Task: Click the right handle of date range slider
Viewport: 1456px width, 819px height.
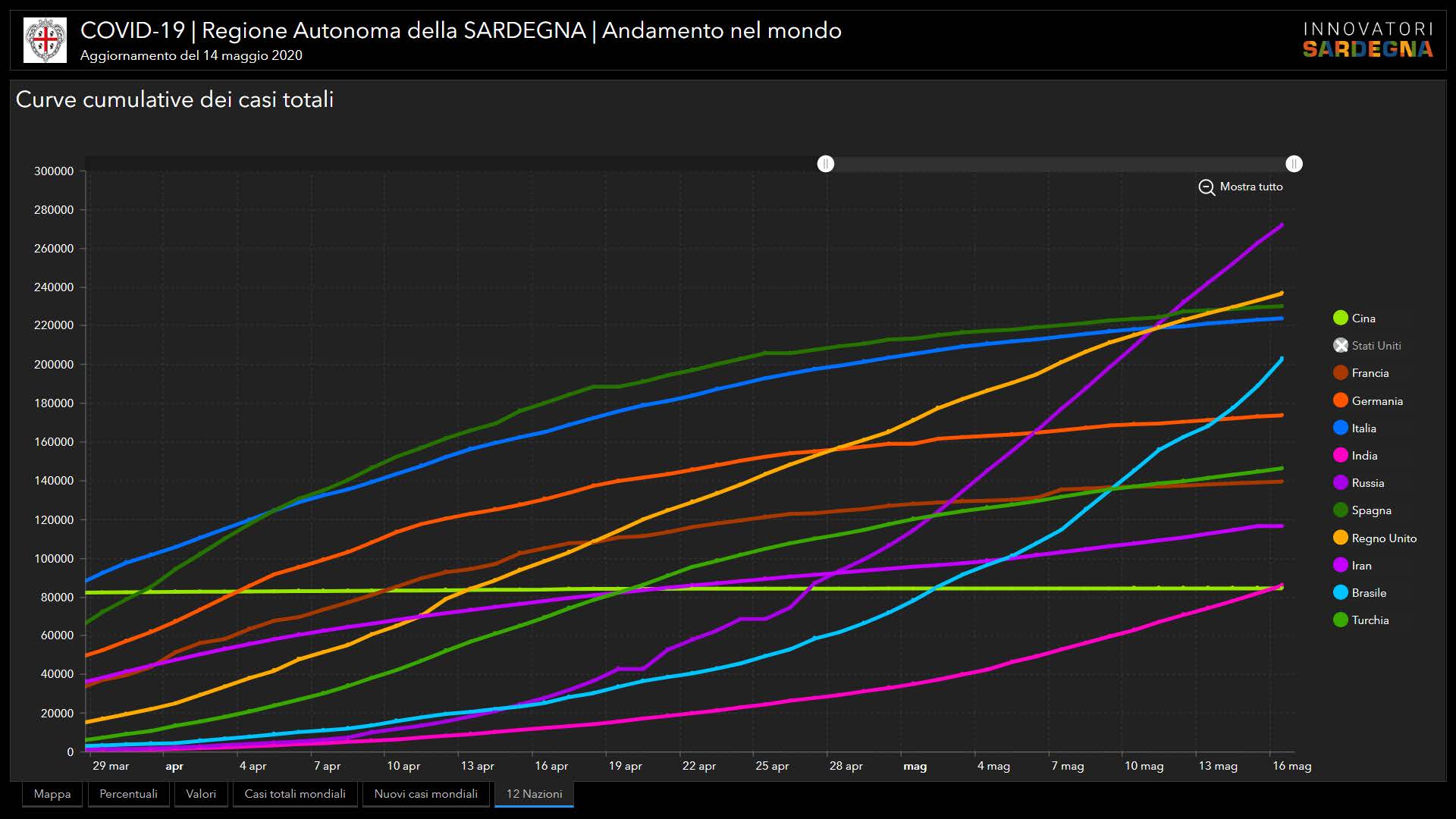Action: click(x=1294, y=164)
